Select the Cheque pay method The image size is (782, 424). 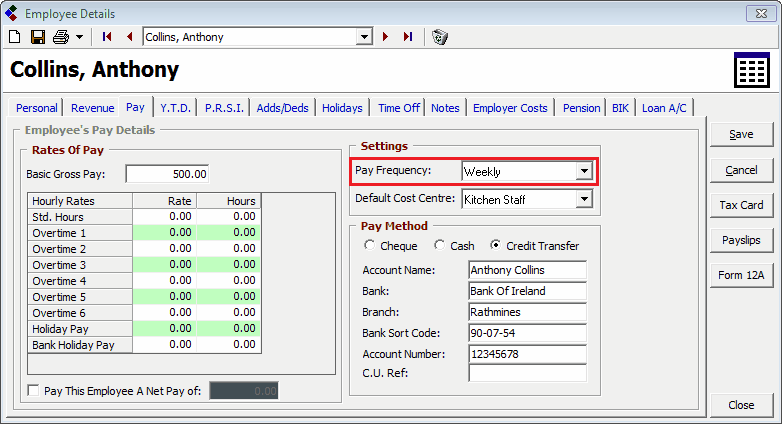coord(370,246)
